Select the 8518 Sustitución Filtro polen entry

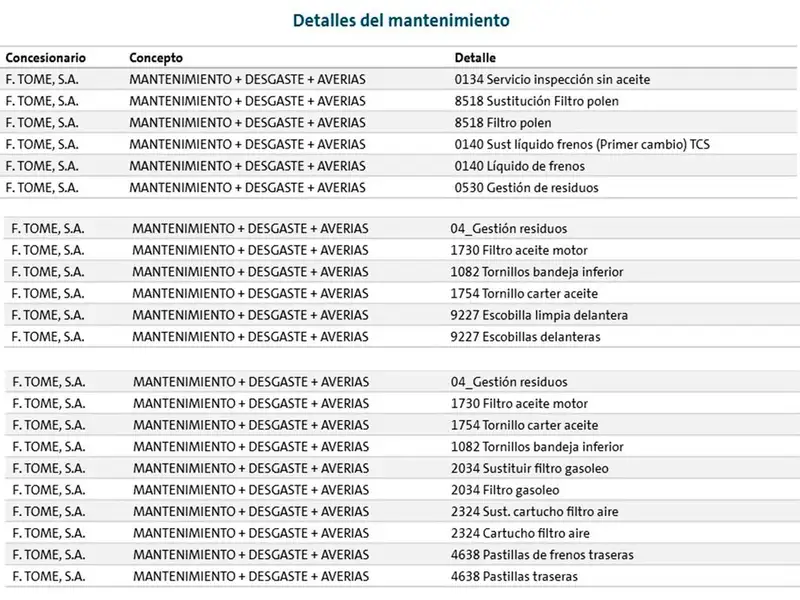coord(536,101)
